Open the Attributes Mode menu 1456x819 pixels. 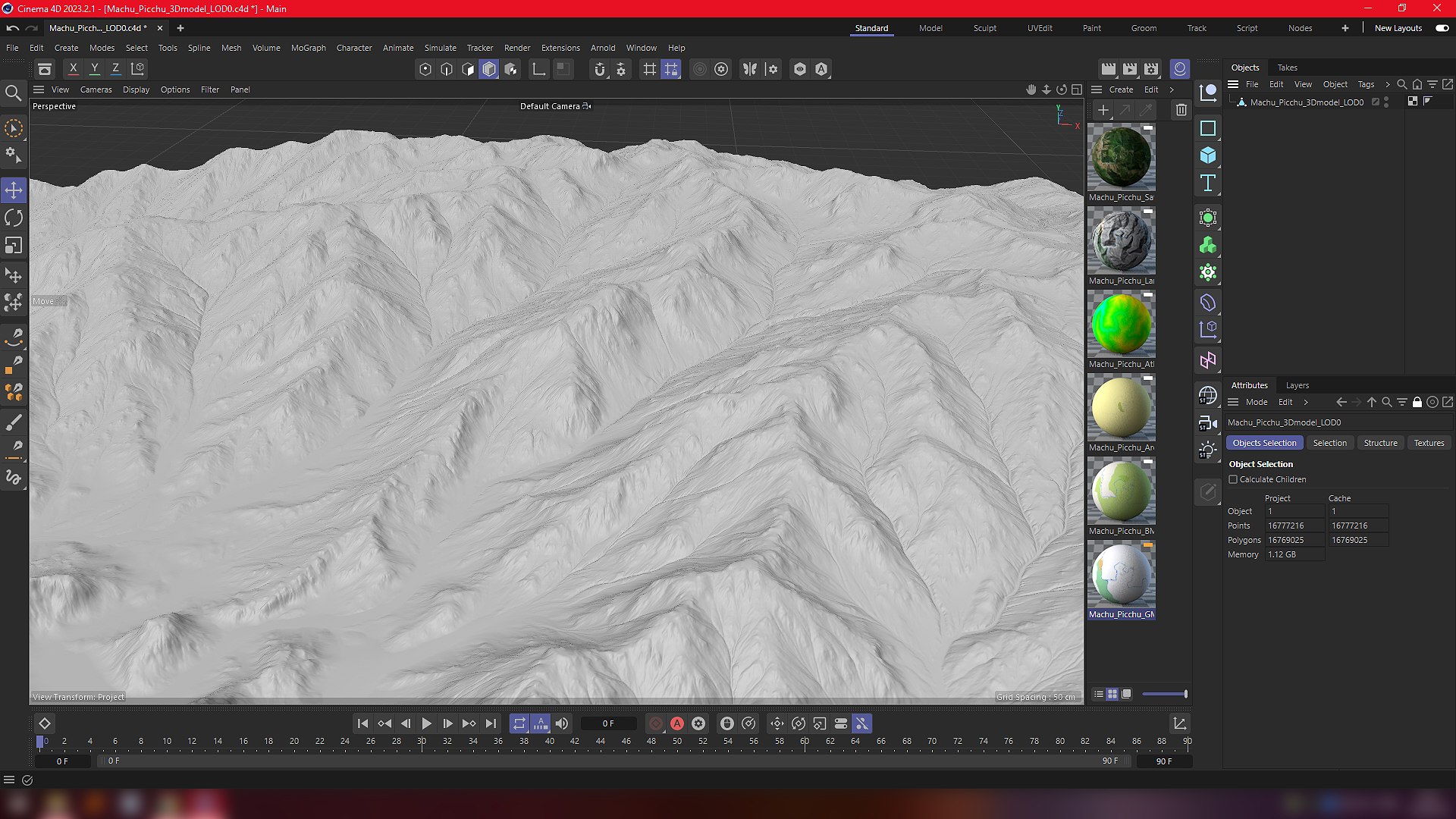pos(1257,403)
